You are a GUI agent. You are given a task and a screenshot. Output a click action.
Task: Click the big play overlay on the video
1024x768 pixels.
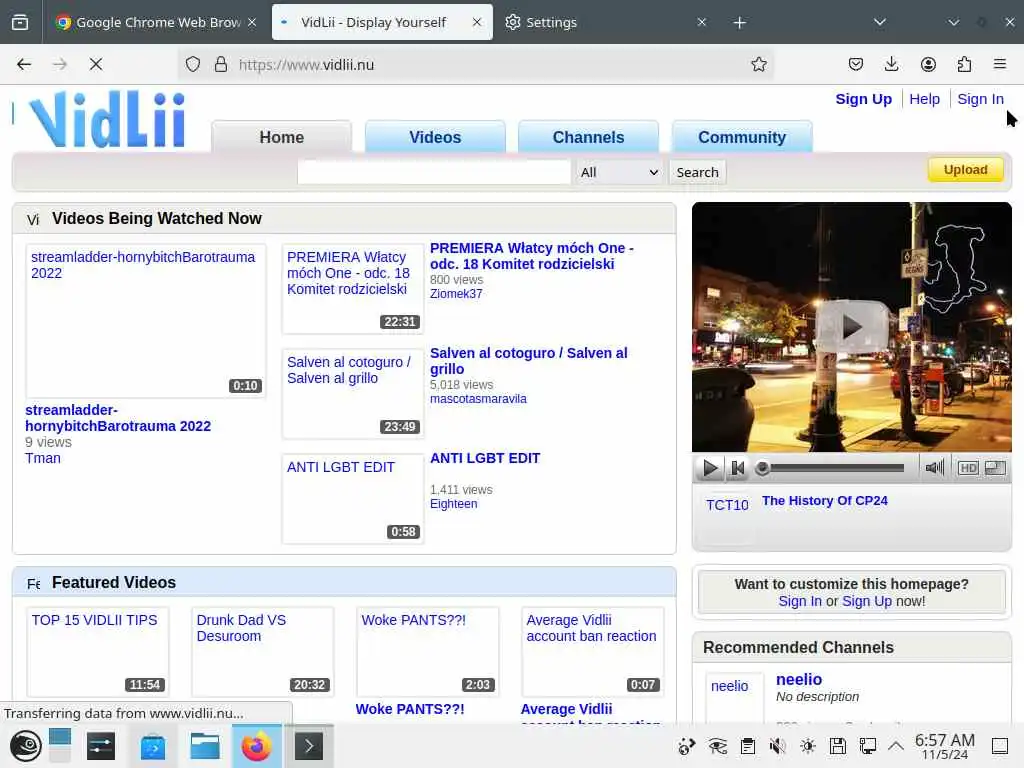[852, 326]
